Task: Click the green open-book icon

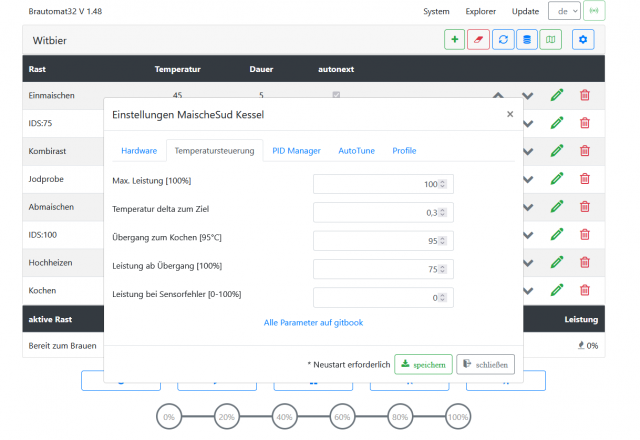Action: 551,40
